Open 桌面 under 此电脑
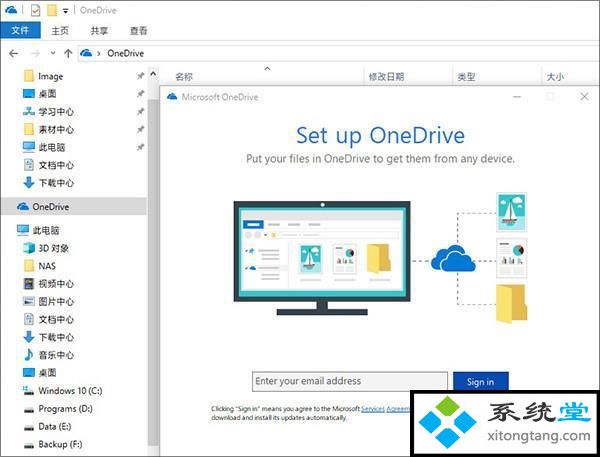The image size is (600, 457). [x=47, y=372]
